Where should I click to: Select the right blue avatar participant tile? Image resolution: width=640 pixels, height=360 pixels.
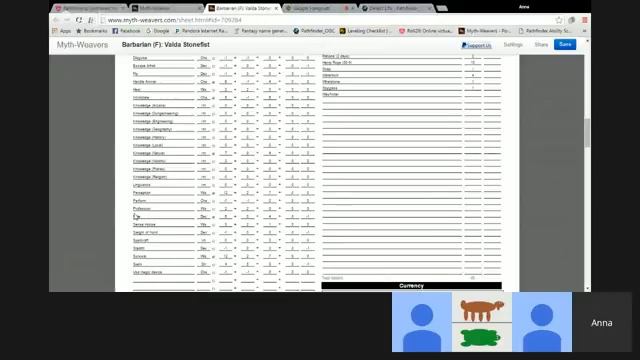click(542, 322)
